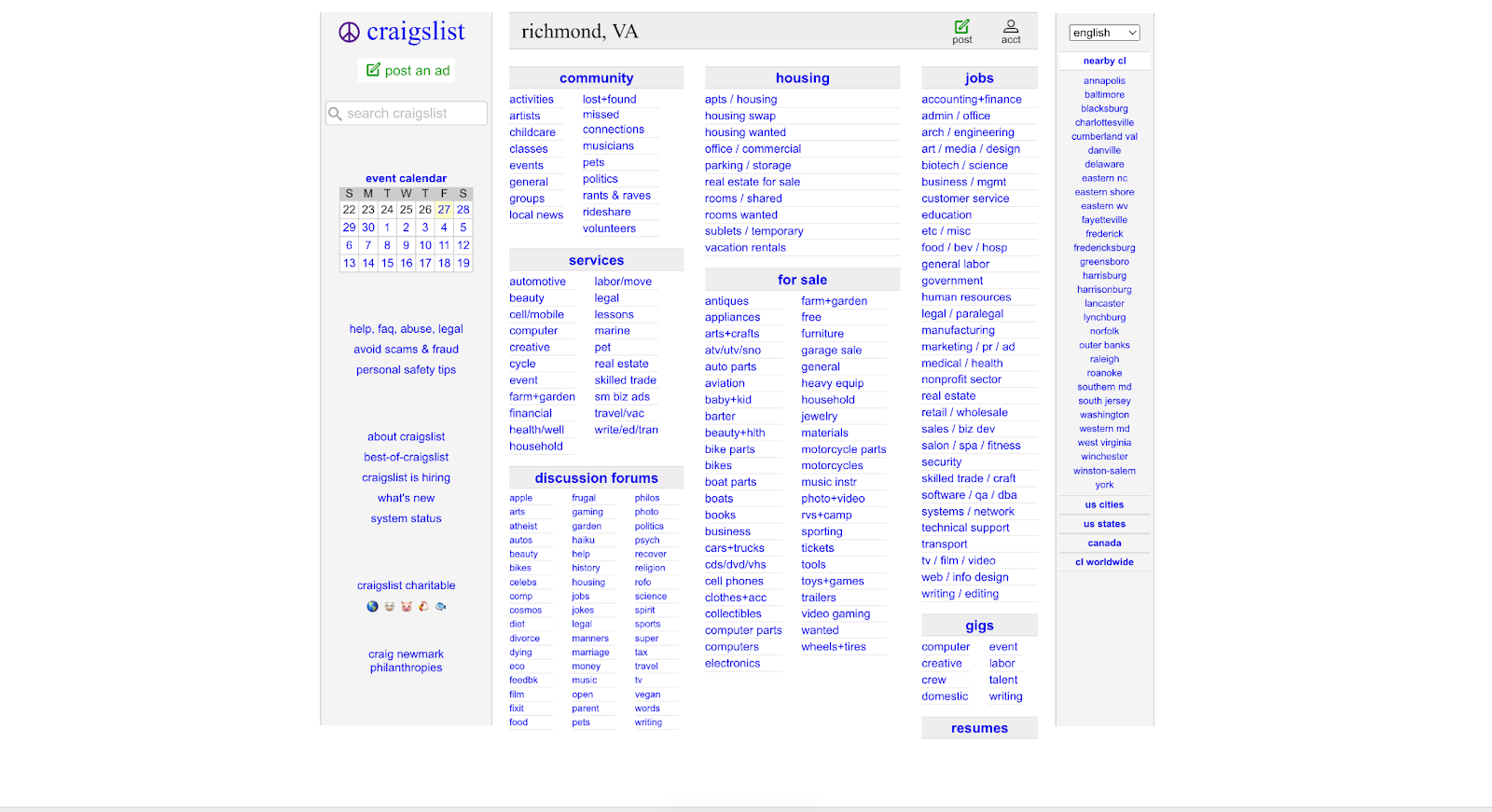Open 'about craigslist' link
Image resolution: width=1492 pixels, height=812 pixels.
point(406,437)
